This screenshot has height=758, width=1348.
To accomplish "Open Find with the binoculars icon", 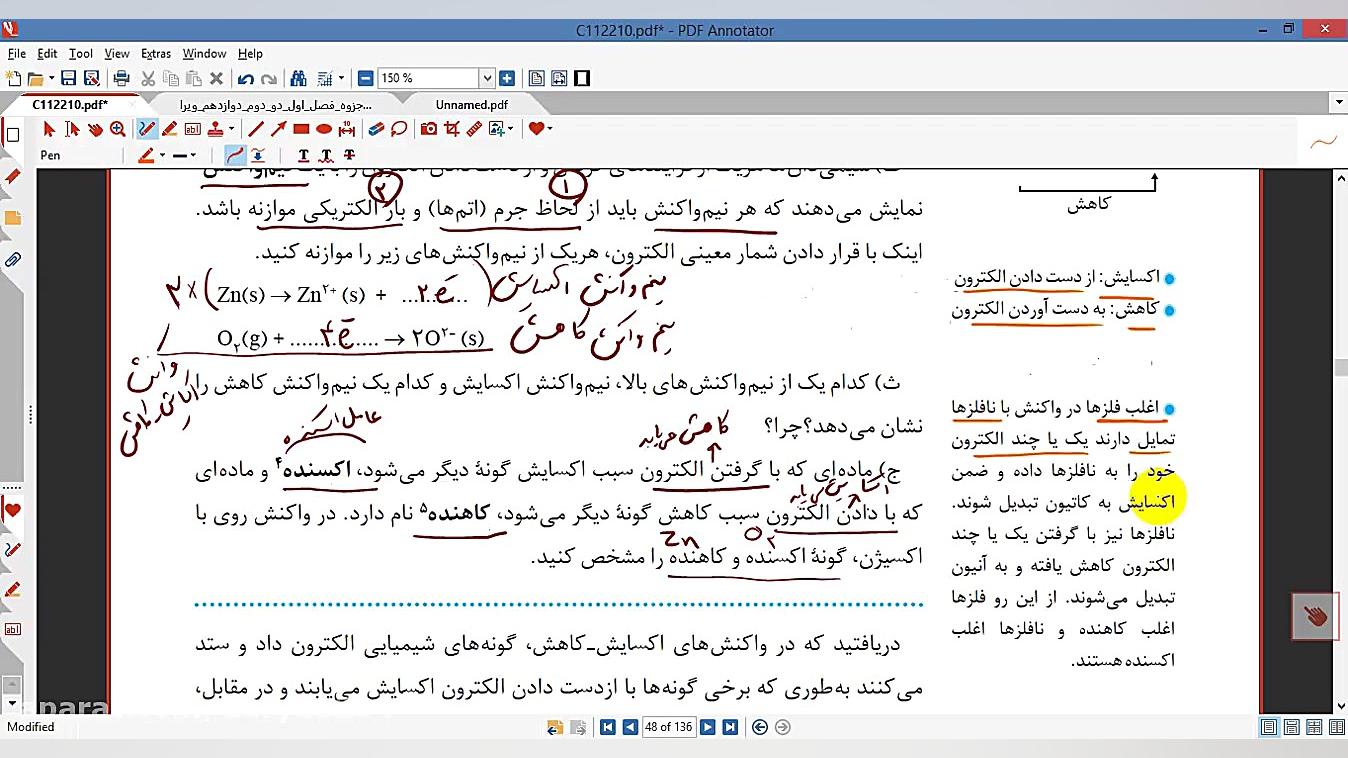I will pyautogui.click(x=298, y=78).
